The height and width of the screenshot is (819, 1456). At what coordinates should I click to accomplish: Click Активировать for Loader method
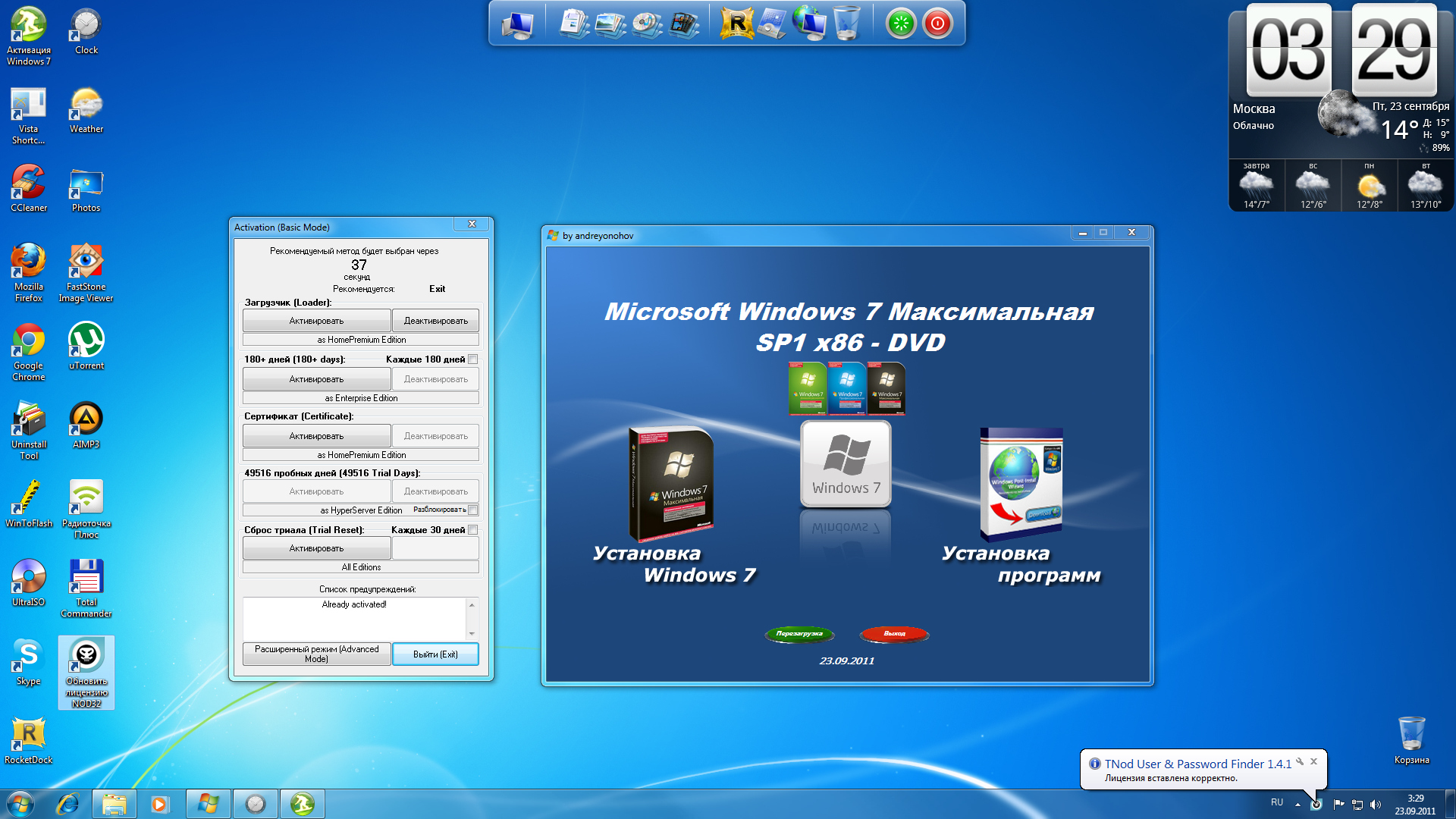click(x=315, y=320)
